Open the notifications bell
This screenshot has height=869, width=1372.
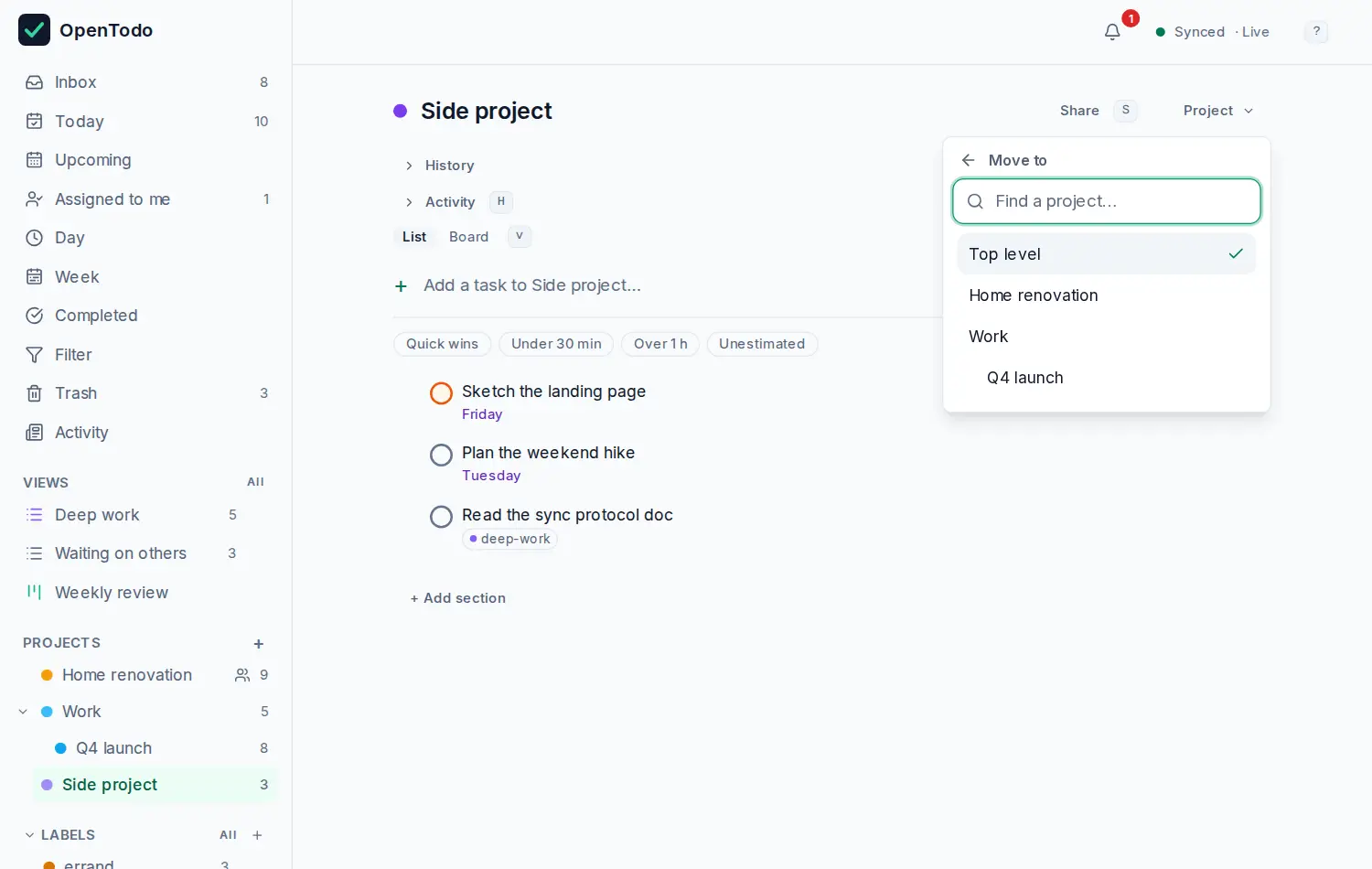click(1112, 32)
